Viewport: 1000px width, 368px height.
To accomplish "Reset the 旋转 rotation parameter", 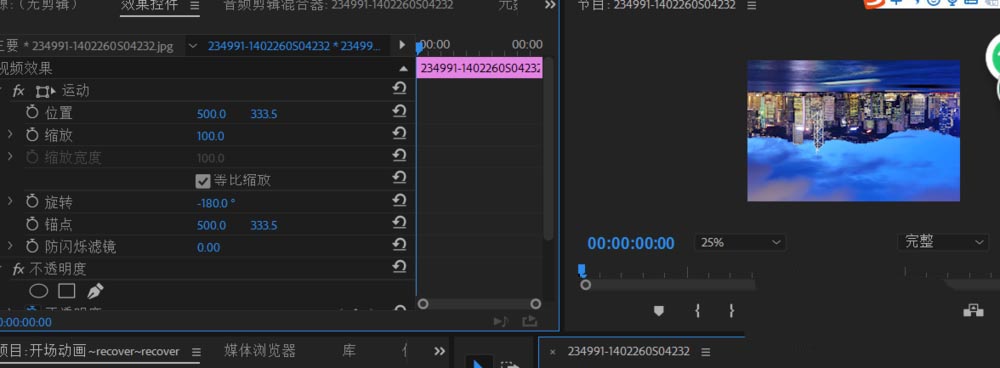I will tap(399, 200).
